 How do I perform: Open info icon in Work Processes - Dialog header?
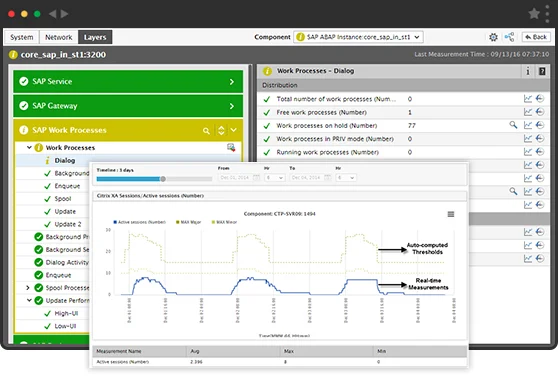(528, 71)
